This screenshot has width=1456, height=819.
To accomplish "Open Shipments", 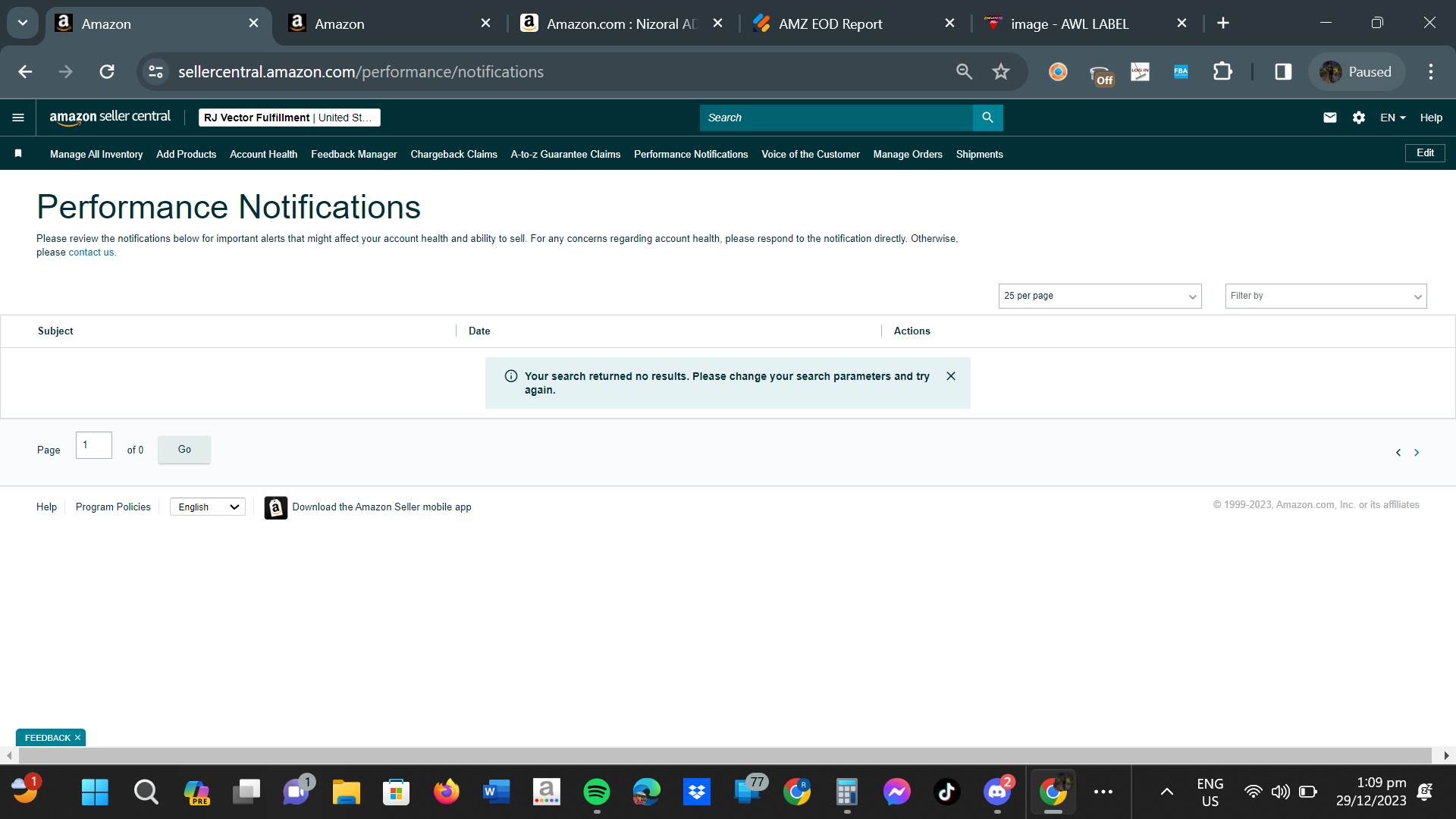I will click(x=980, y=154).
